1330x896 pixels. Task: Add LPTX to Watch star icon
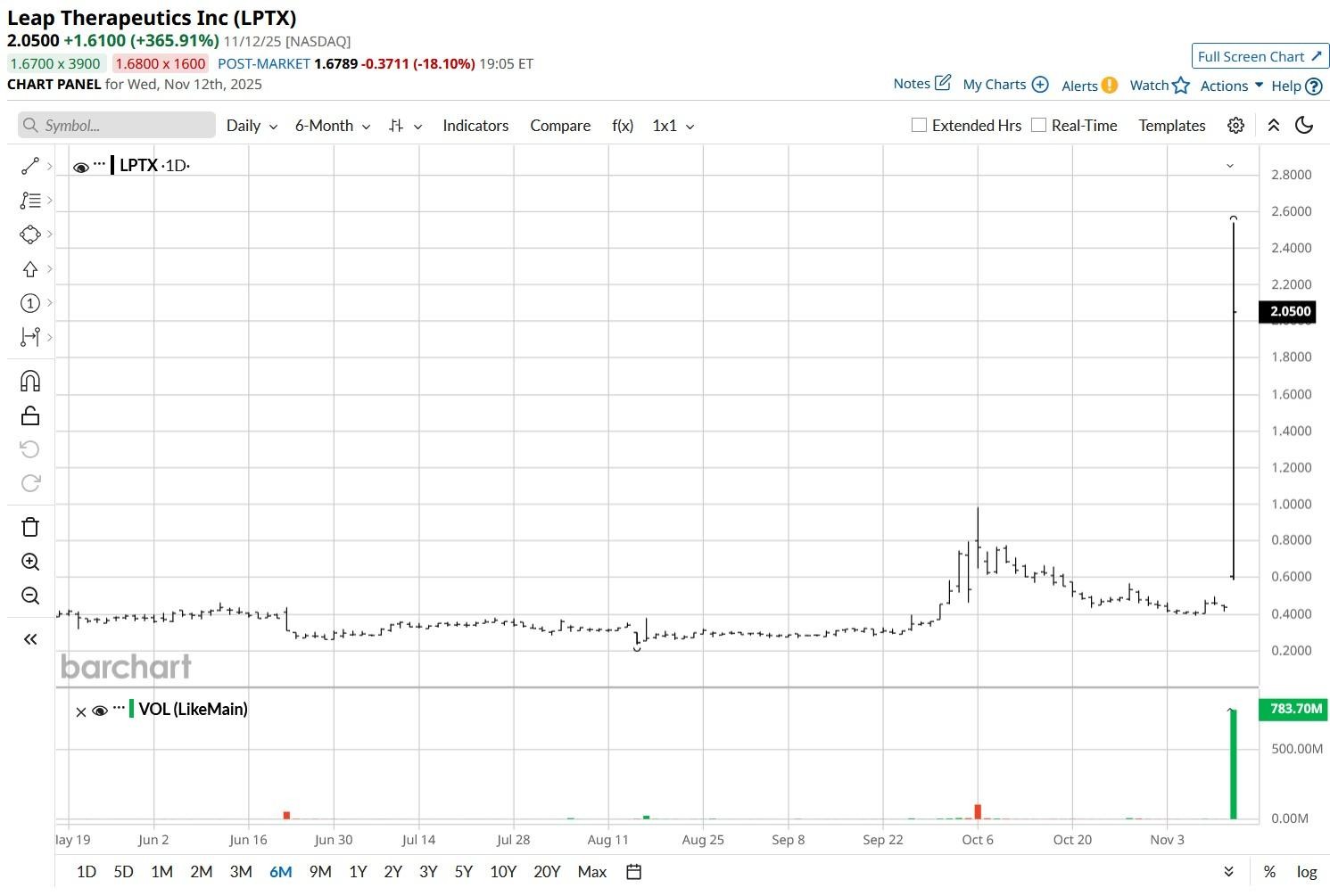[x=1181, y=86]
